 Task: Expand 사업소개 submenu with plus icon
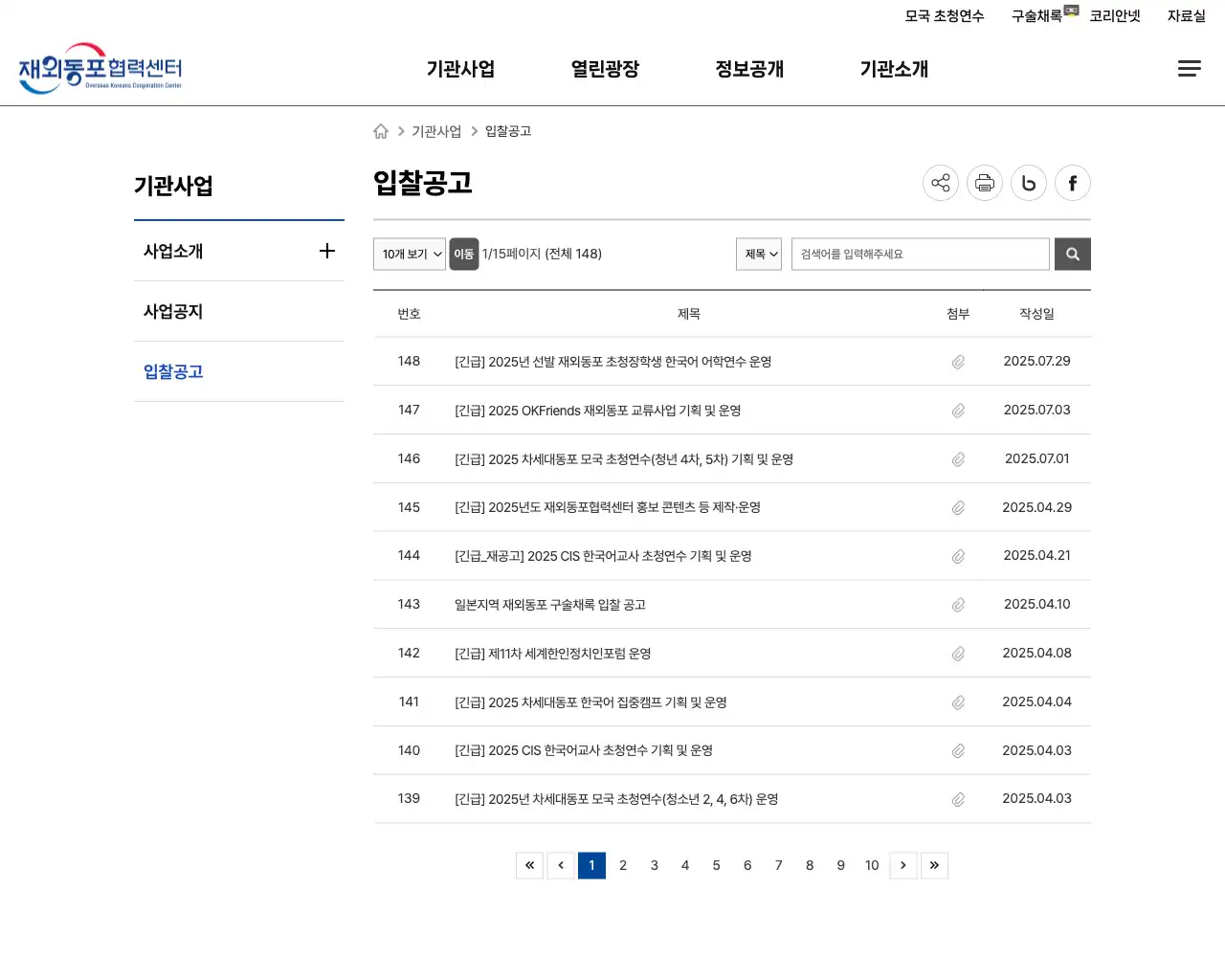pyautogui.click(x=327, y=251)
